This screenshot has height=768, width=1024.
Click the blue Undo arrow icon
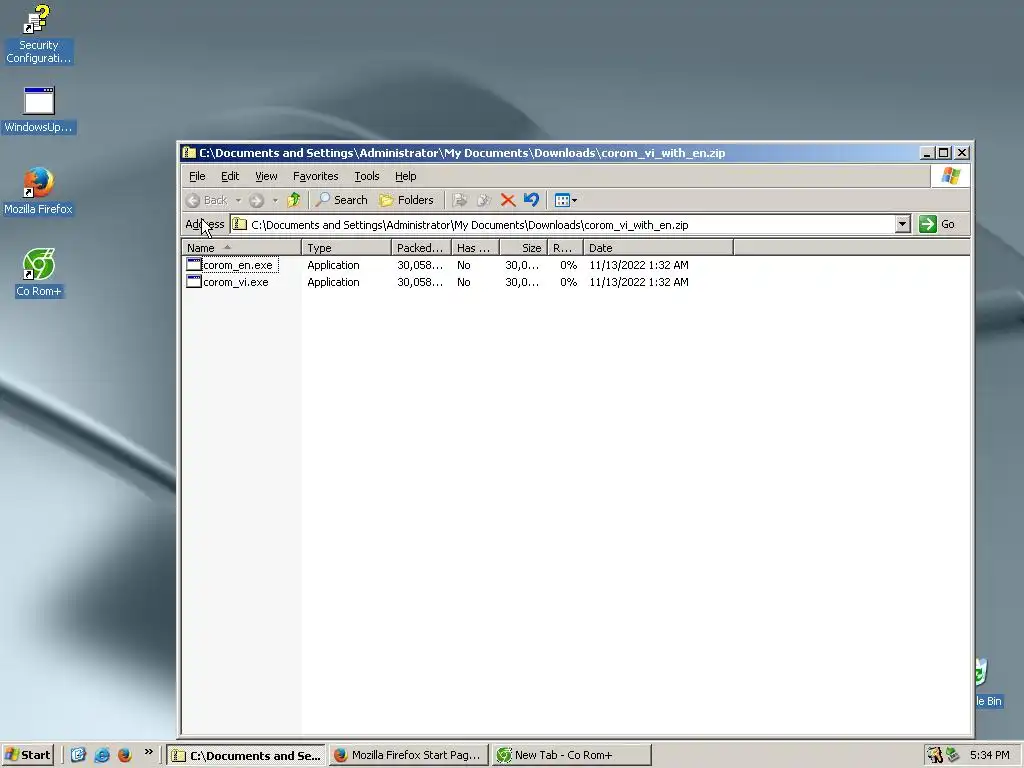(532, 200)
